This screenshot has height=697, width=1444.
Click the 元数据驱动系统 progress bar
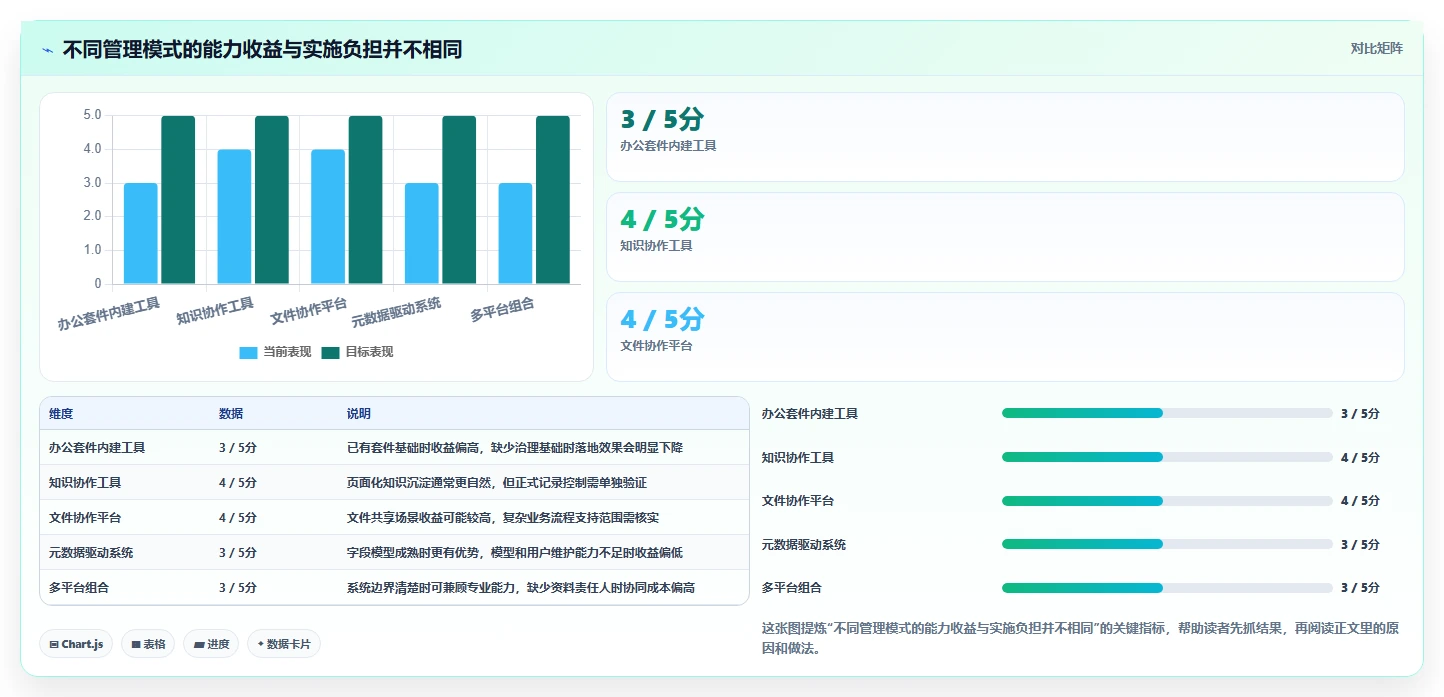click(x=1167, y=544)
